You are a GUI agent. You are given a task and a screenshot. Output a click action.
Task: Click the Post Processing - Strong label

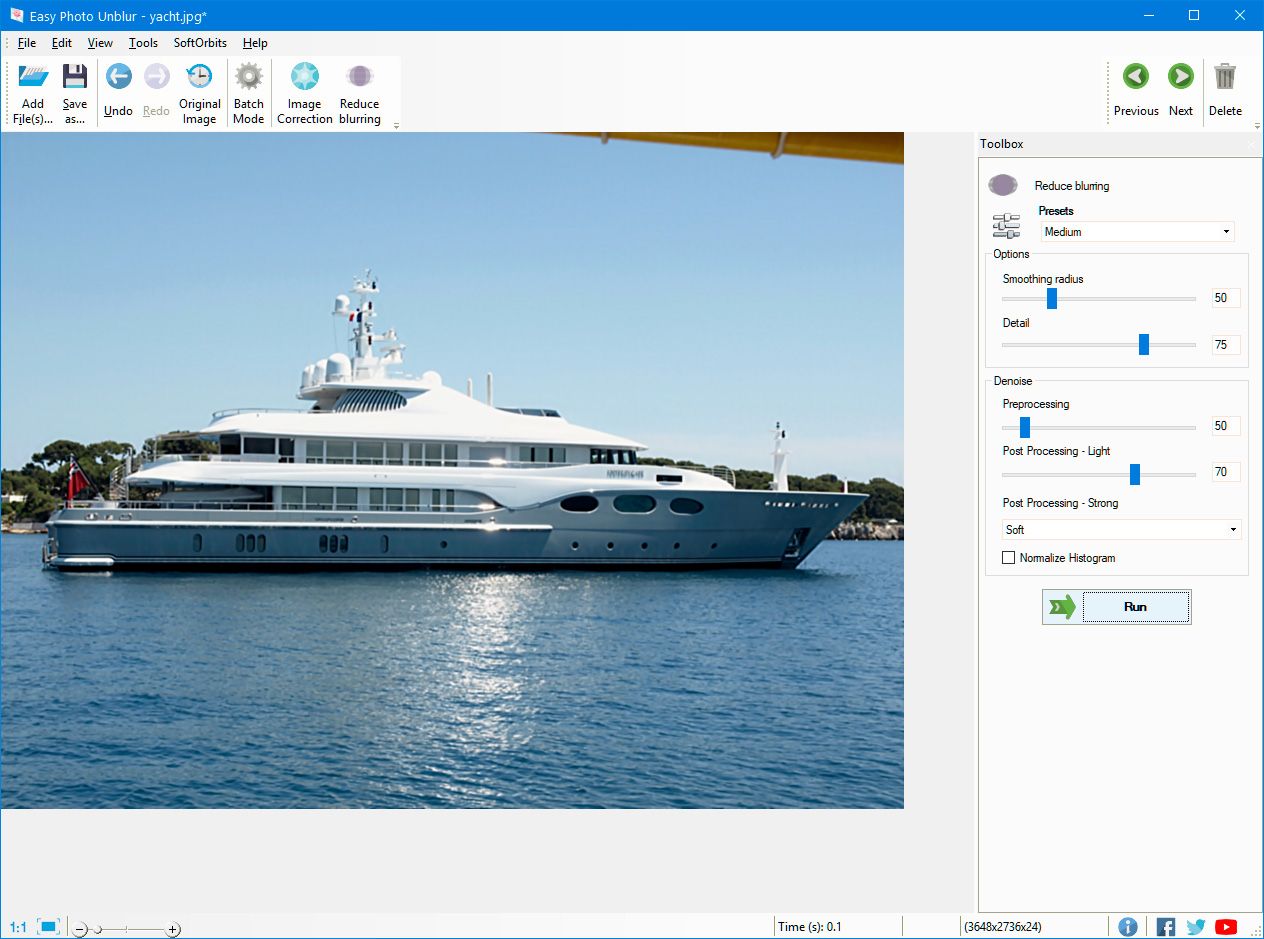pos(1060,503)
